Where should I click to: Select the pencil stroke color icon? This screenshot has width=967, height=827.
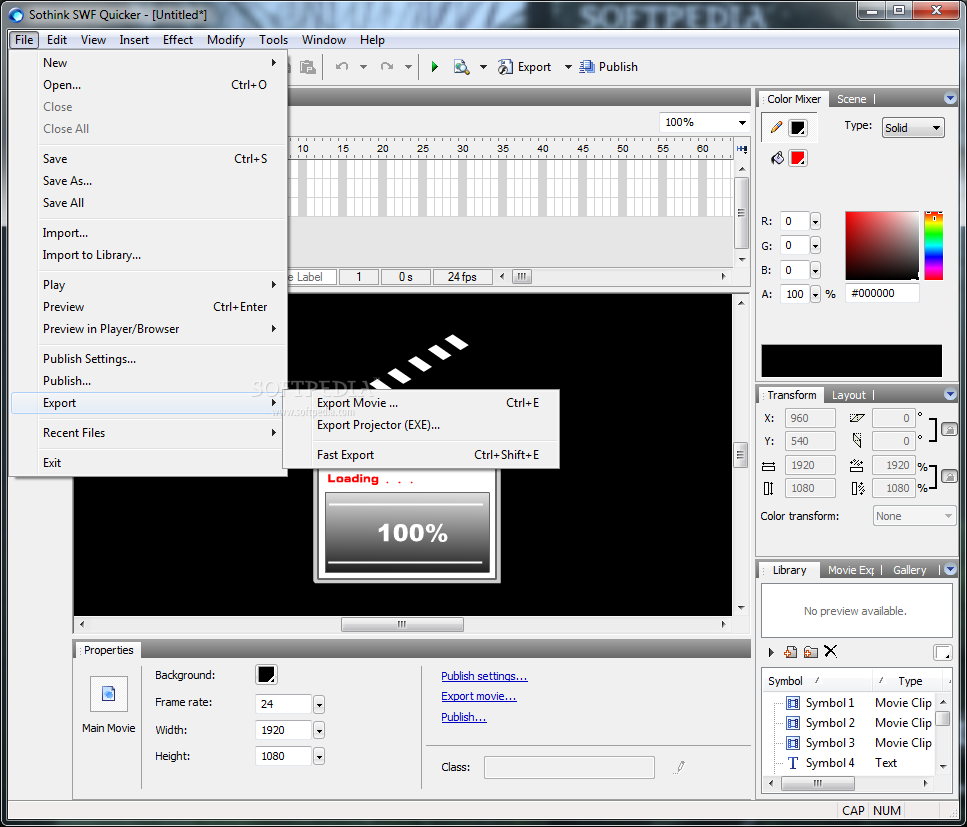[776, 128]
